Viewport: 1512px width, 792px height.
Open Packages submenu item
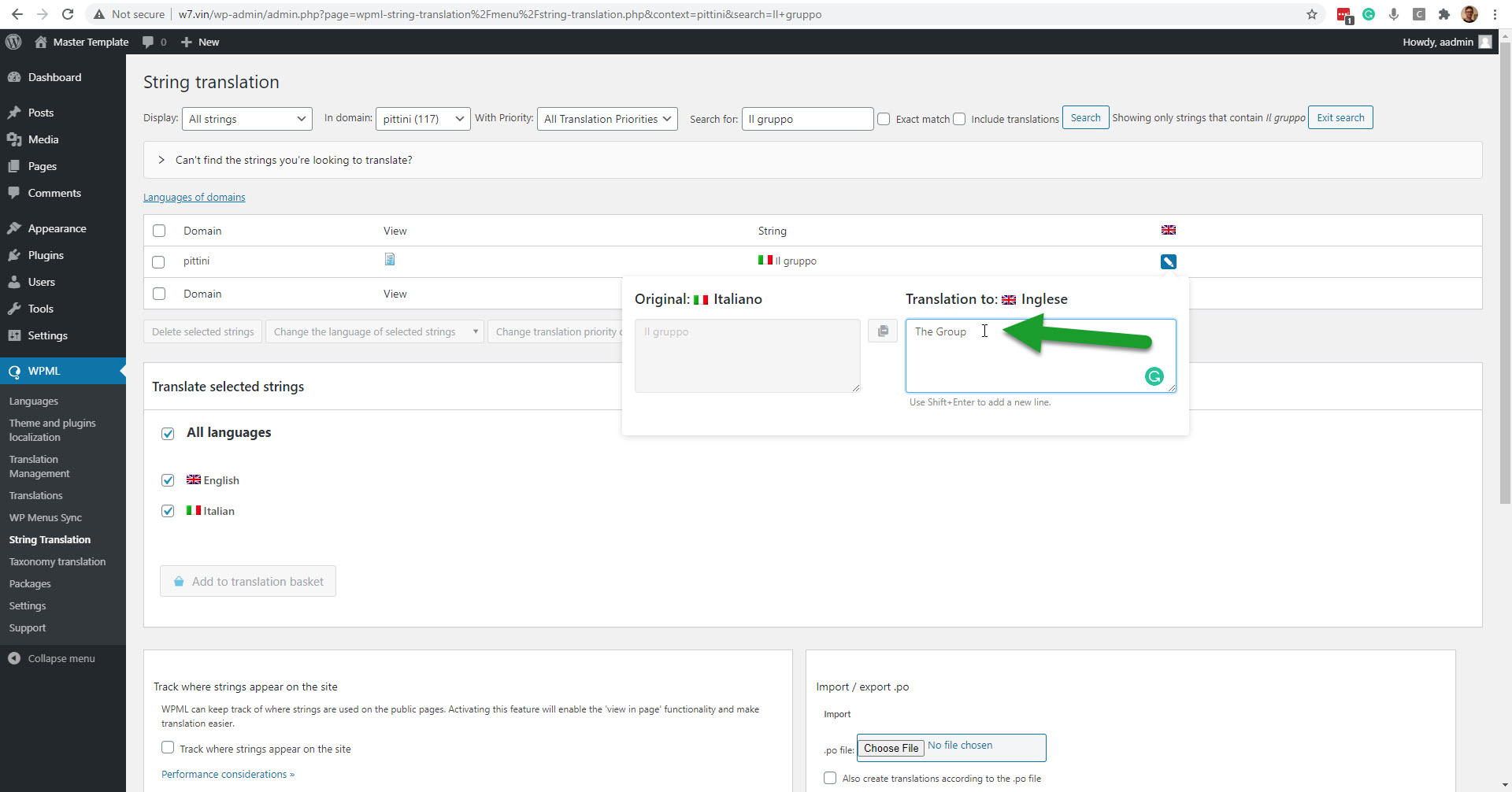tap(30, 583)
